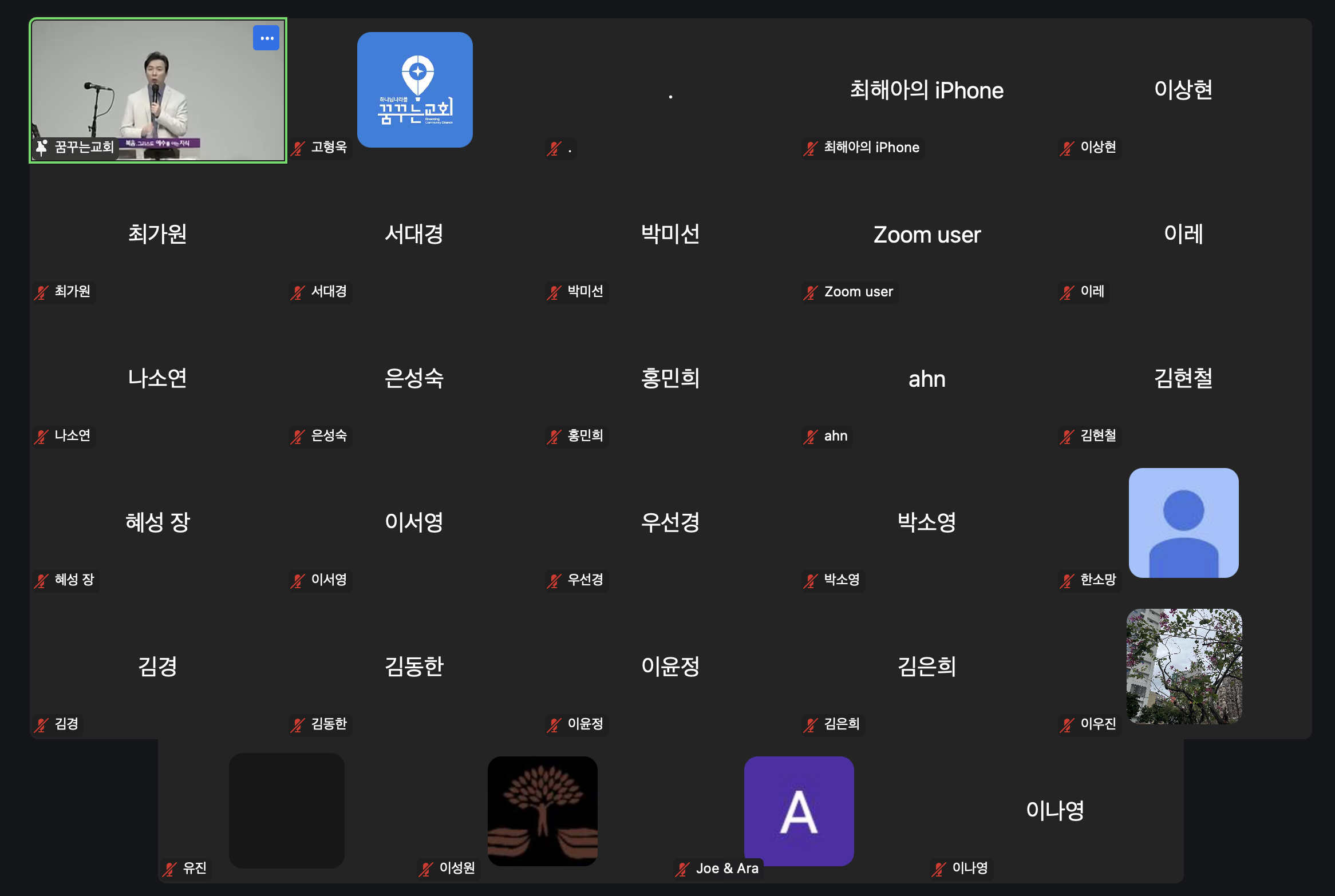
Task: Click muted mic icon beside Zoom user label
Action: (x=811, y=292)
